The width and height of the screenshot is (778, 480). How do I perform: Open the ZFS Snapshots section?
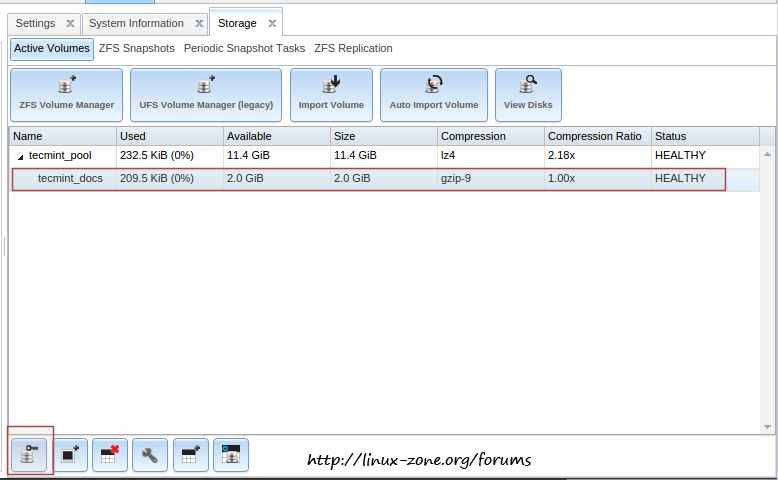click(137, 48)
